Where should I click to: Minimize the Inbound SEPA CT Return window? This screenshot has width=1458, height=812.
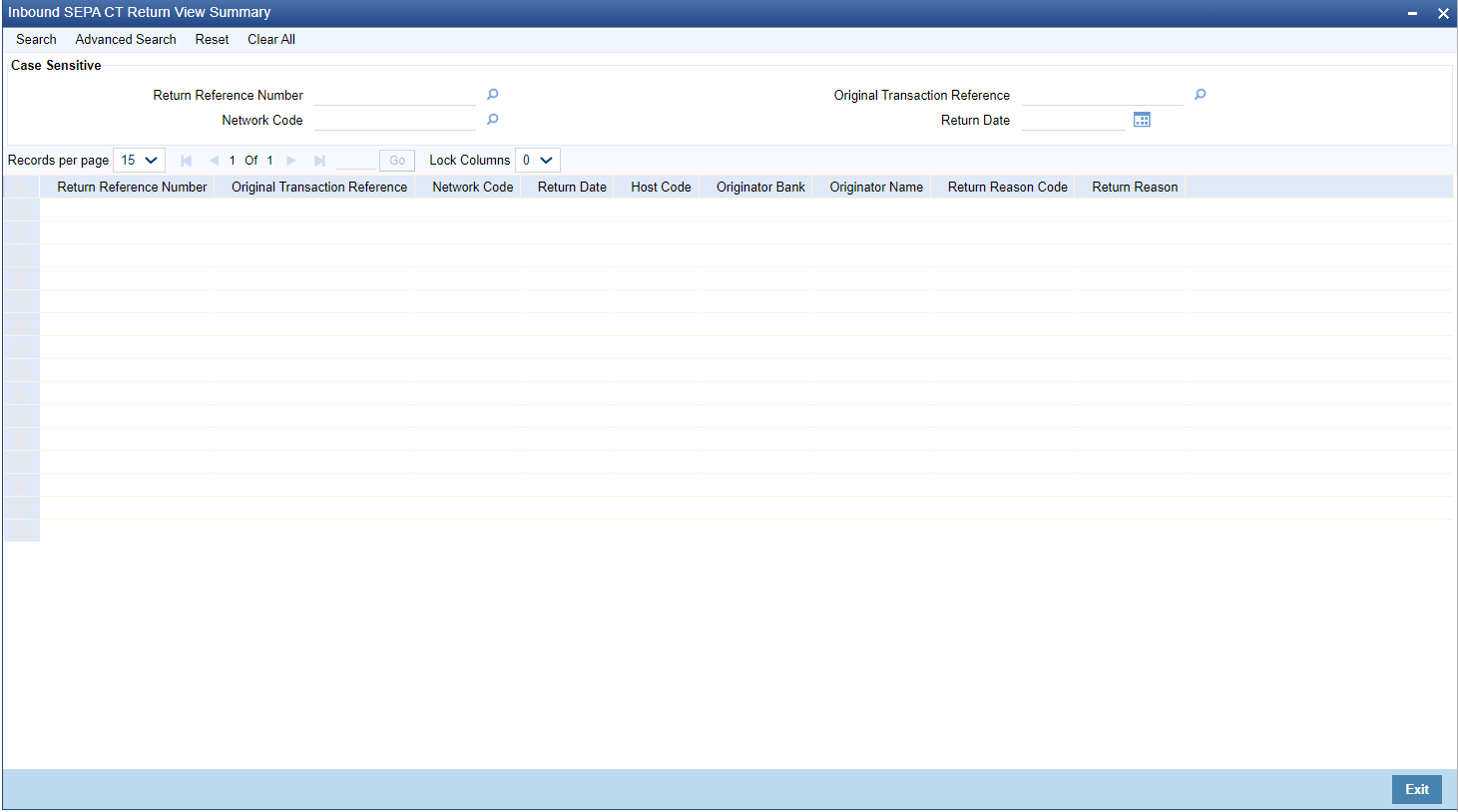click(1413, 14)
